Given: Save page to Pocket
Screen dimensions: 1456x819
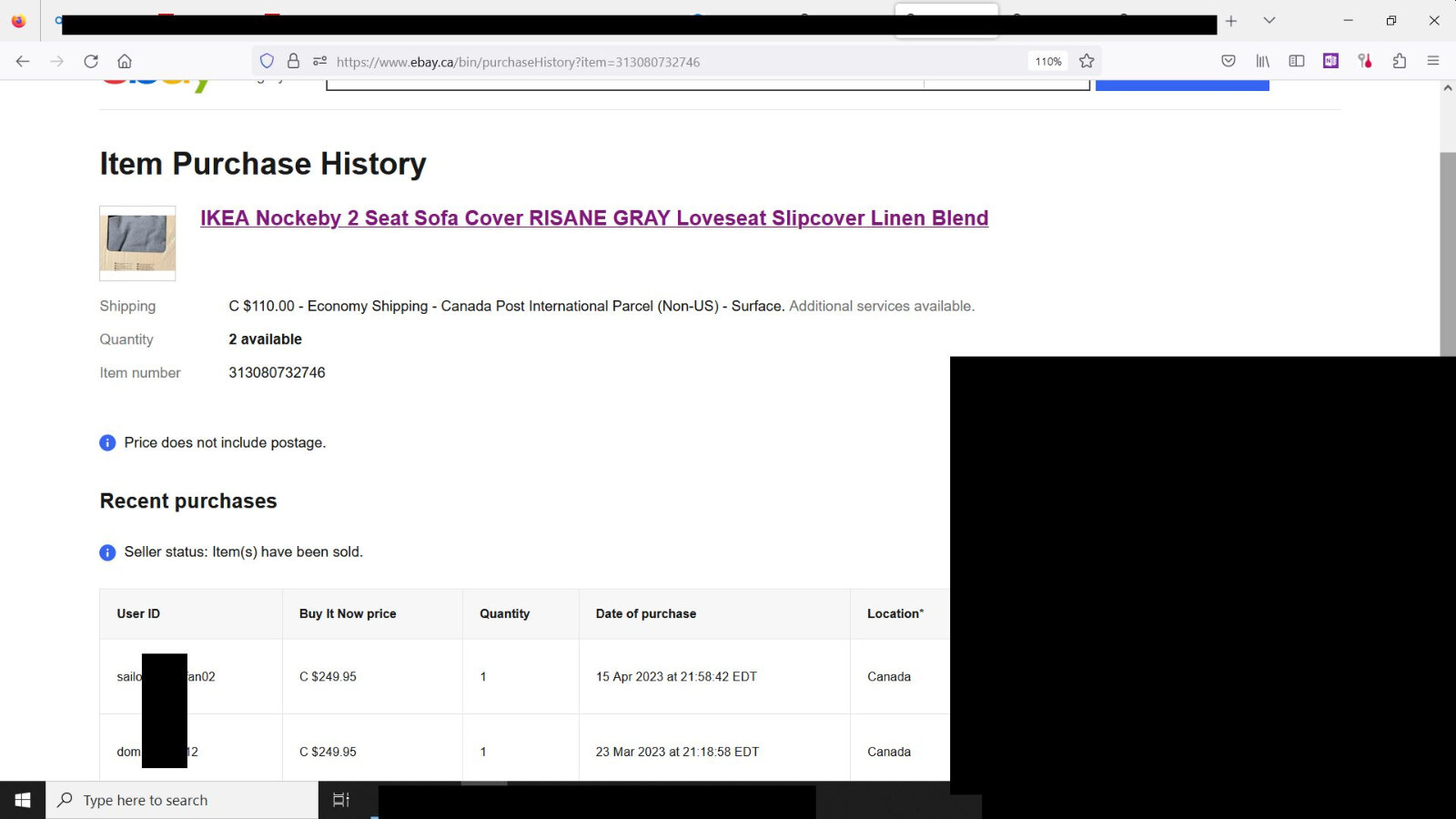Looking at the screenshot, I should pyautogui.click(x=1228, y=61).
